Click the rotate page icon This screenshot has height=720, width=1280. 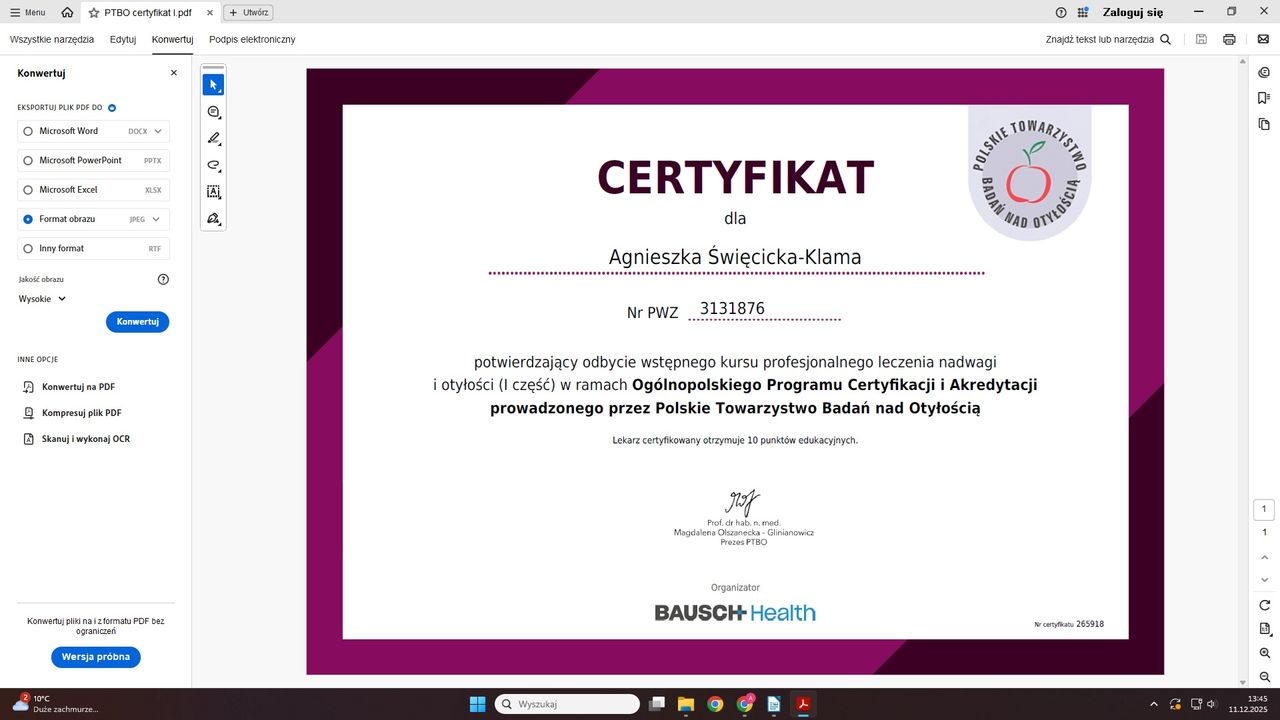tap(1264, 605)
